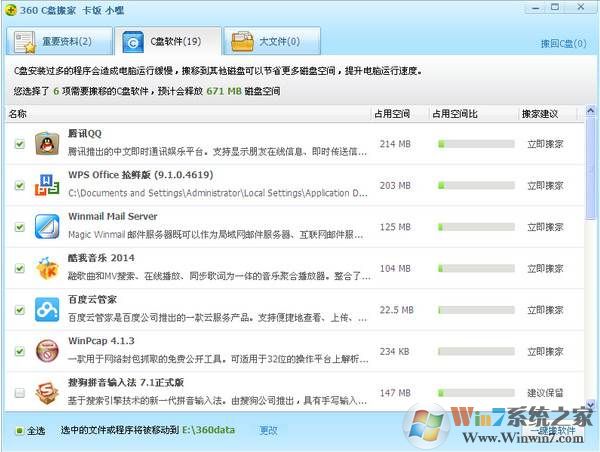Click 建议保留 for 搜狗拼音输入法
This screenshot has height=452, width=600.
click(545, 393)
